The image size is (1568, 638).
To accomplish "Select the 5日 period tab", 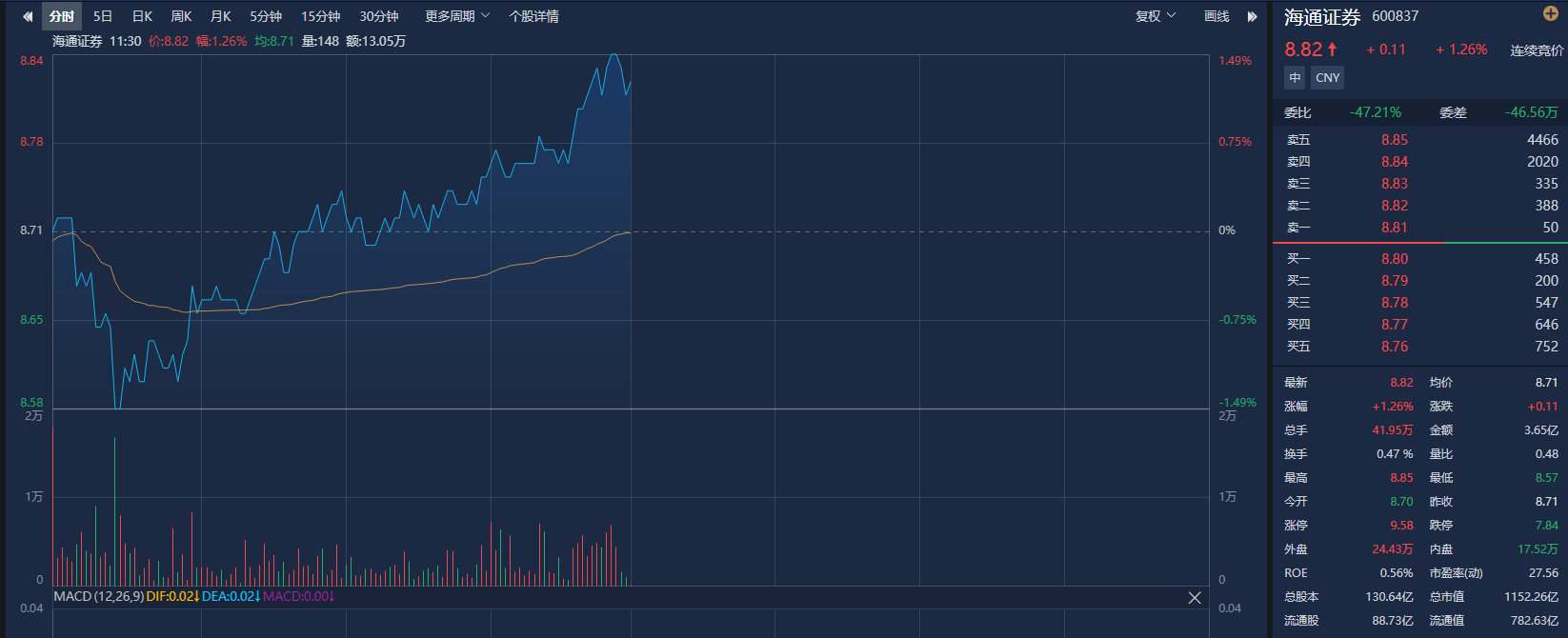I will pos(103,16).
